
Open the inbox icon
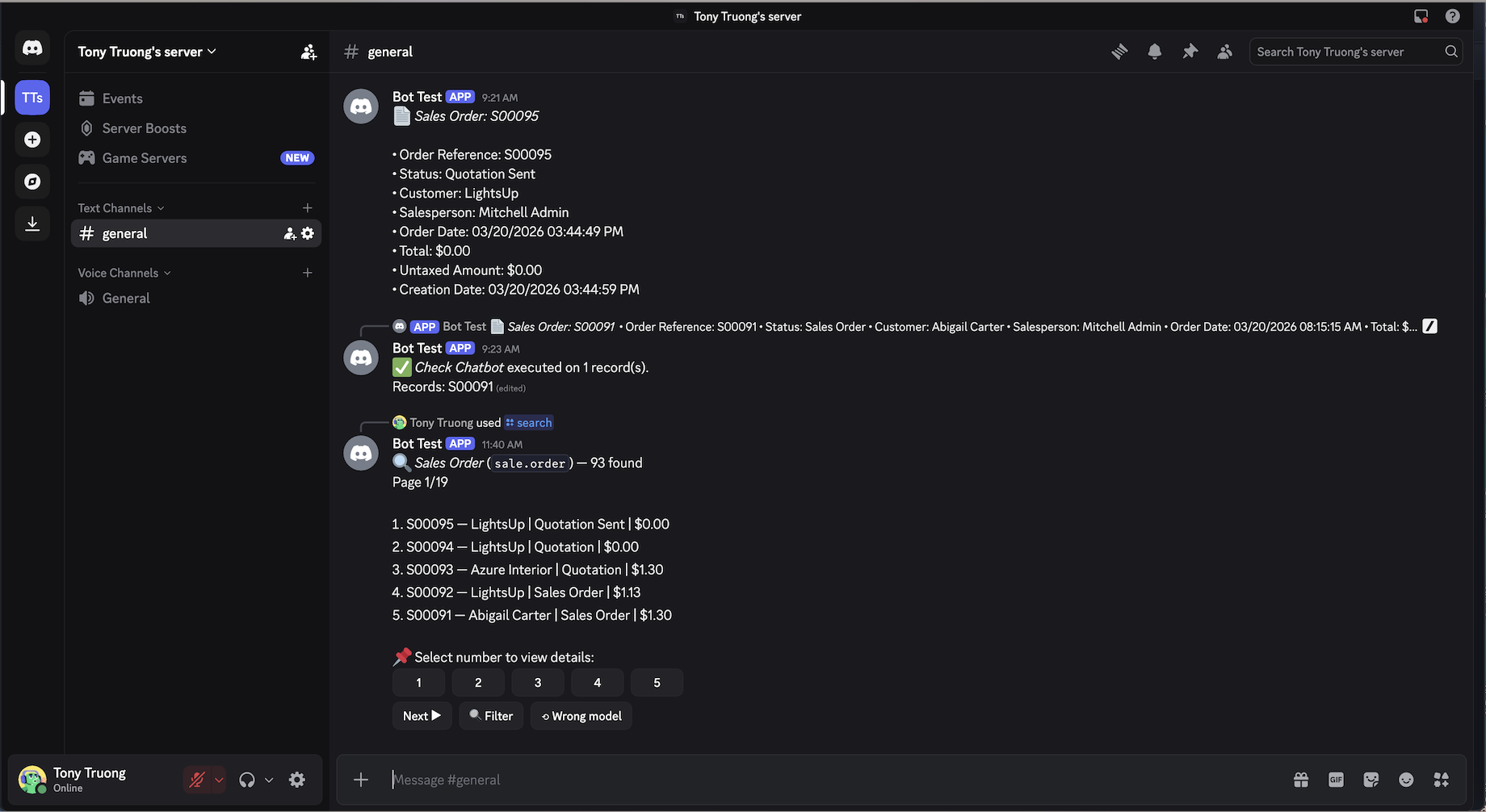pyautogui.click(x=1421, y=15)
